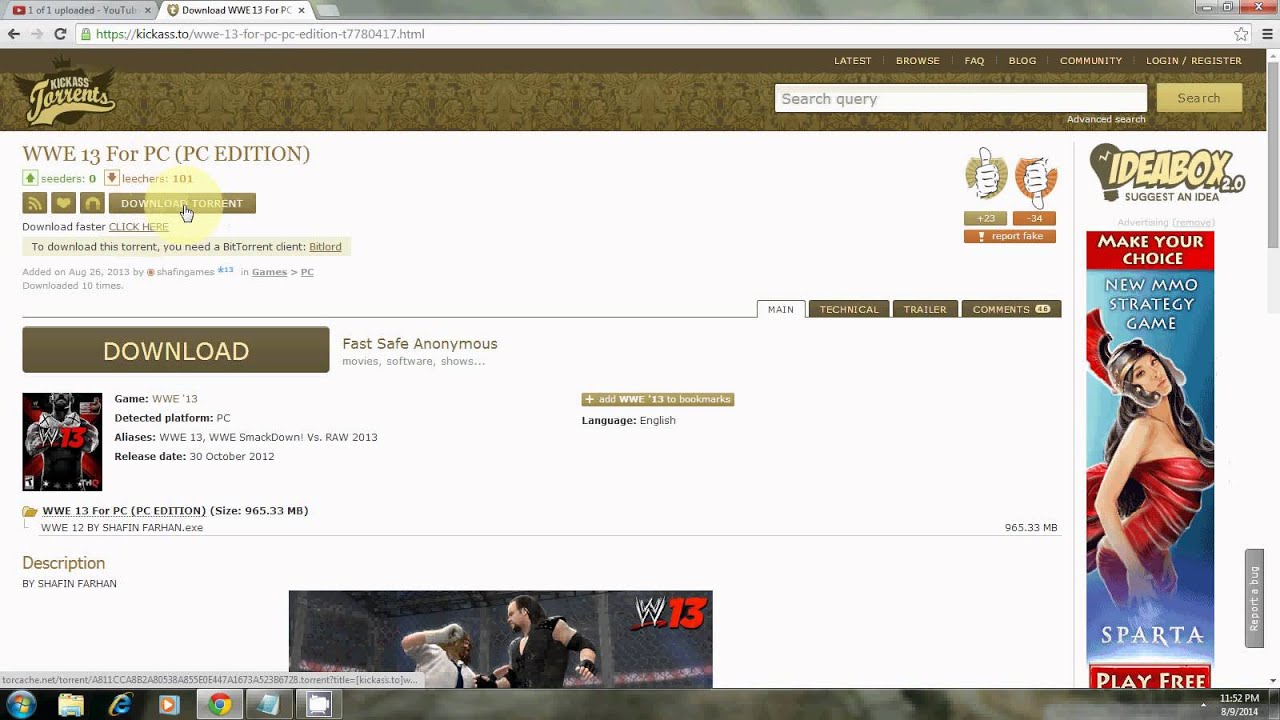
Task: Click the remove advertising link
Action: coord(1193,223)
